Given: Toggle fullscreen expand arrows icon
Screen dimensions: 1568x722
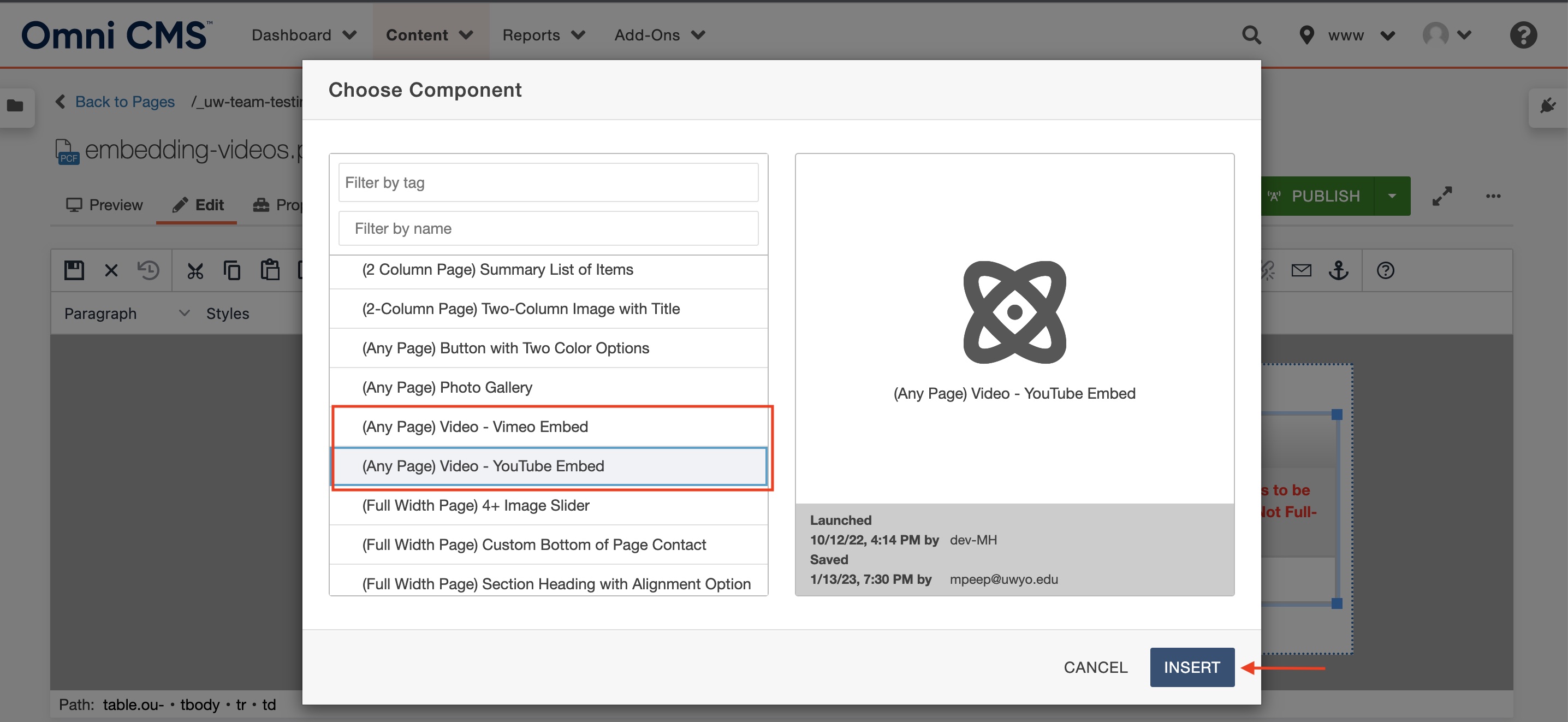Looking at the screenshot, I should click(x=1442, y=196).
